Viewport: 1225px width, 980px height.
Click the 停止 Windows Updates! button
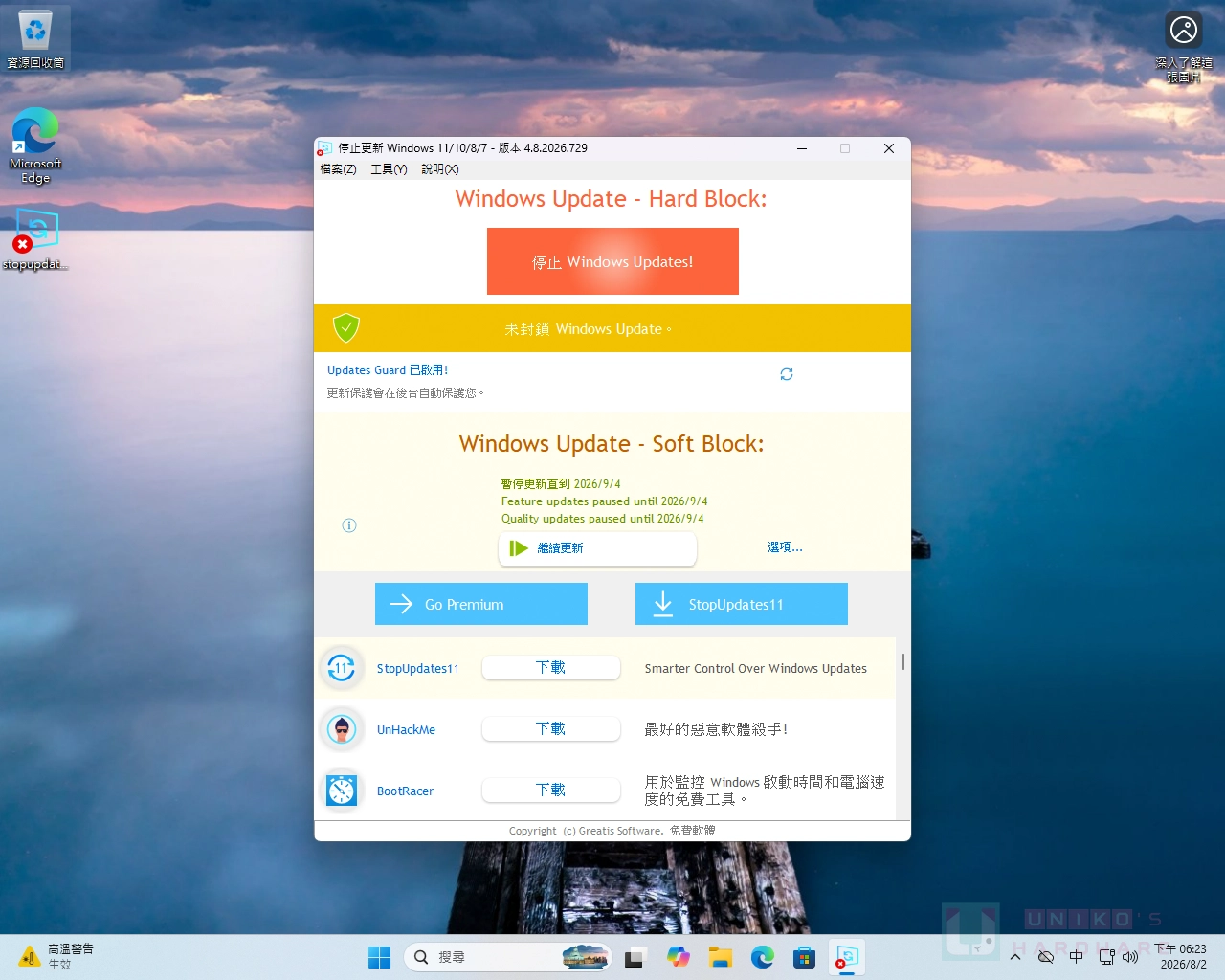(x=612, y=261)
